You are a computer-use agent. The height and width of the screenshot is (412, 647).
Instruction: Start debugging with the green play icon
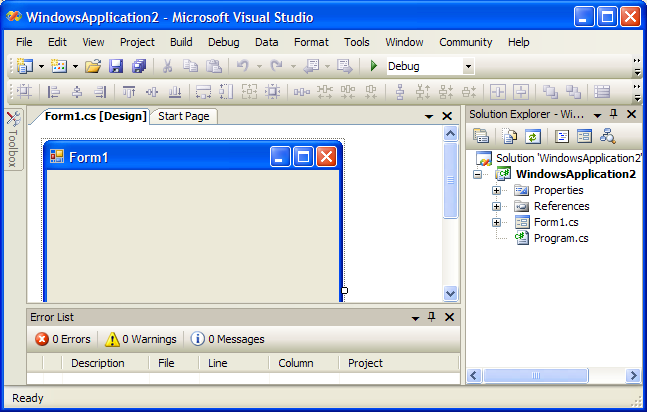373,66
